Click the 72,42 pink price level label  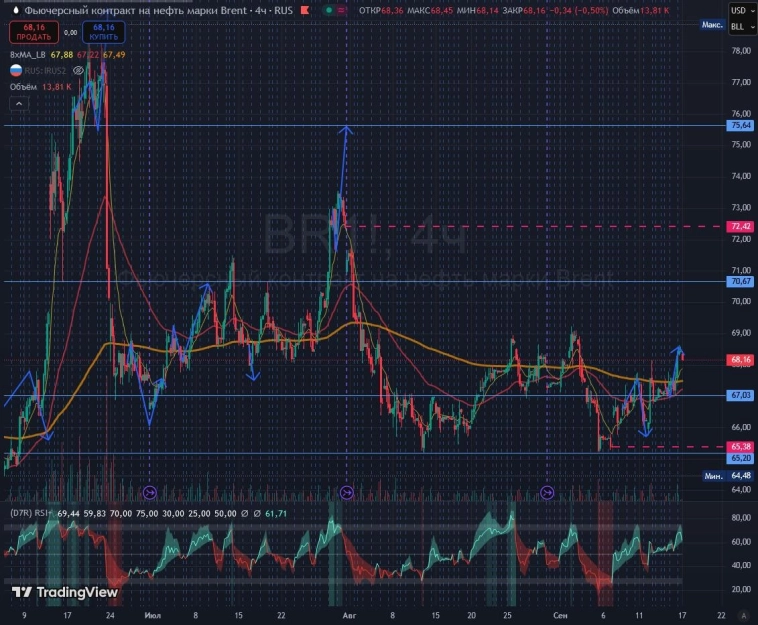click(x=741, y=227)
